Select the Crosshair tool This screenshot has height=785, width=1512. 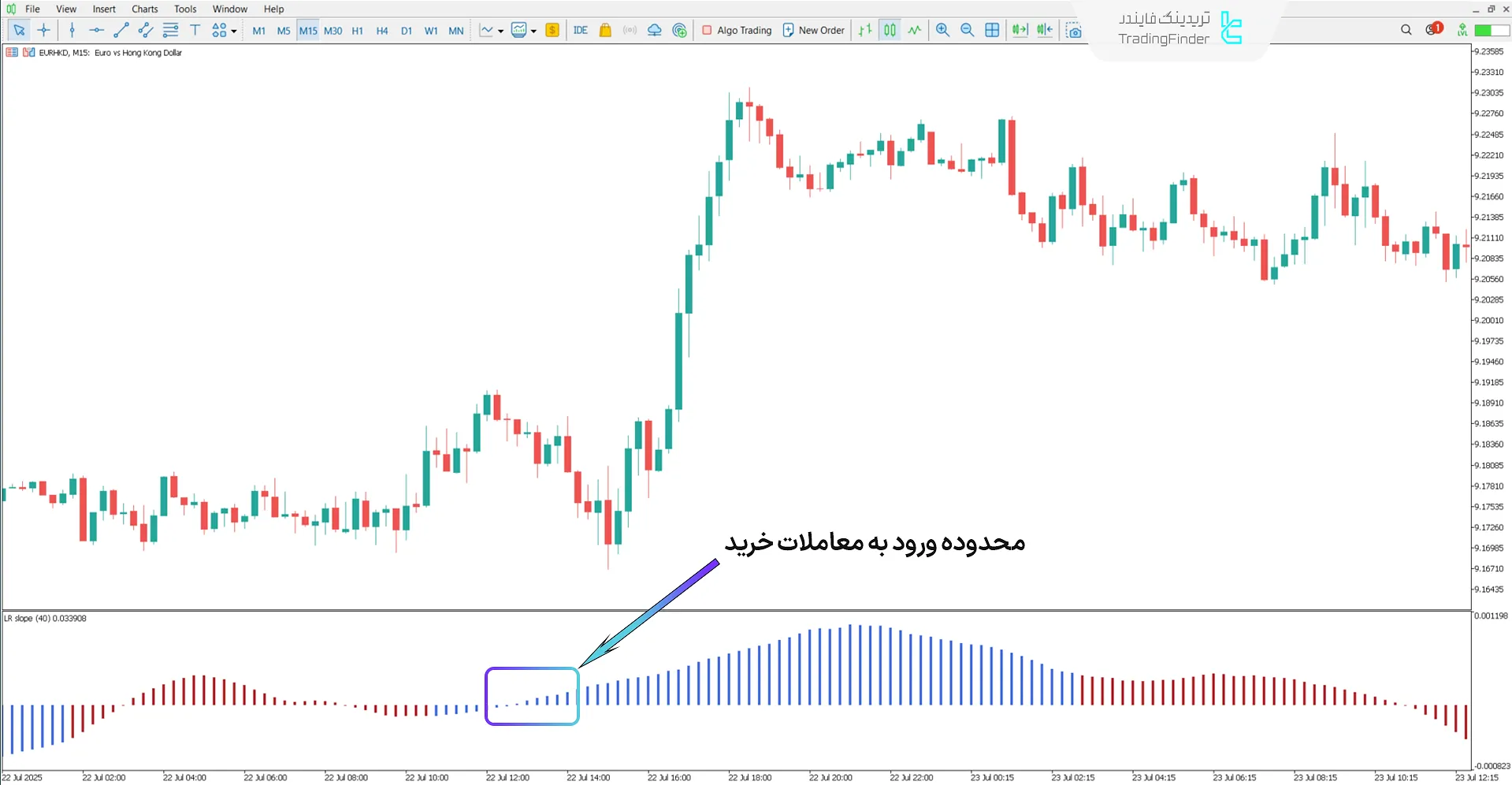pyautogui.click(x=44, y=30)
